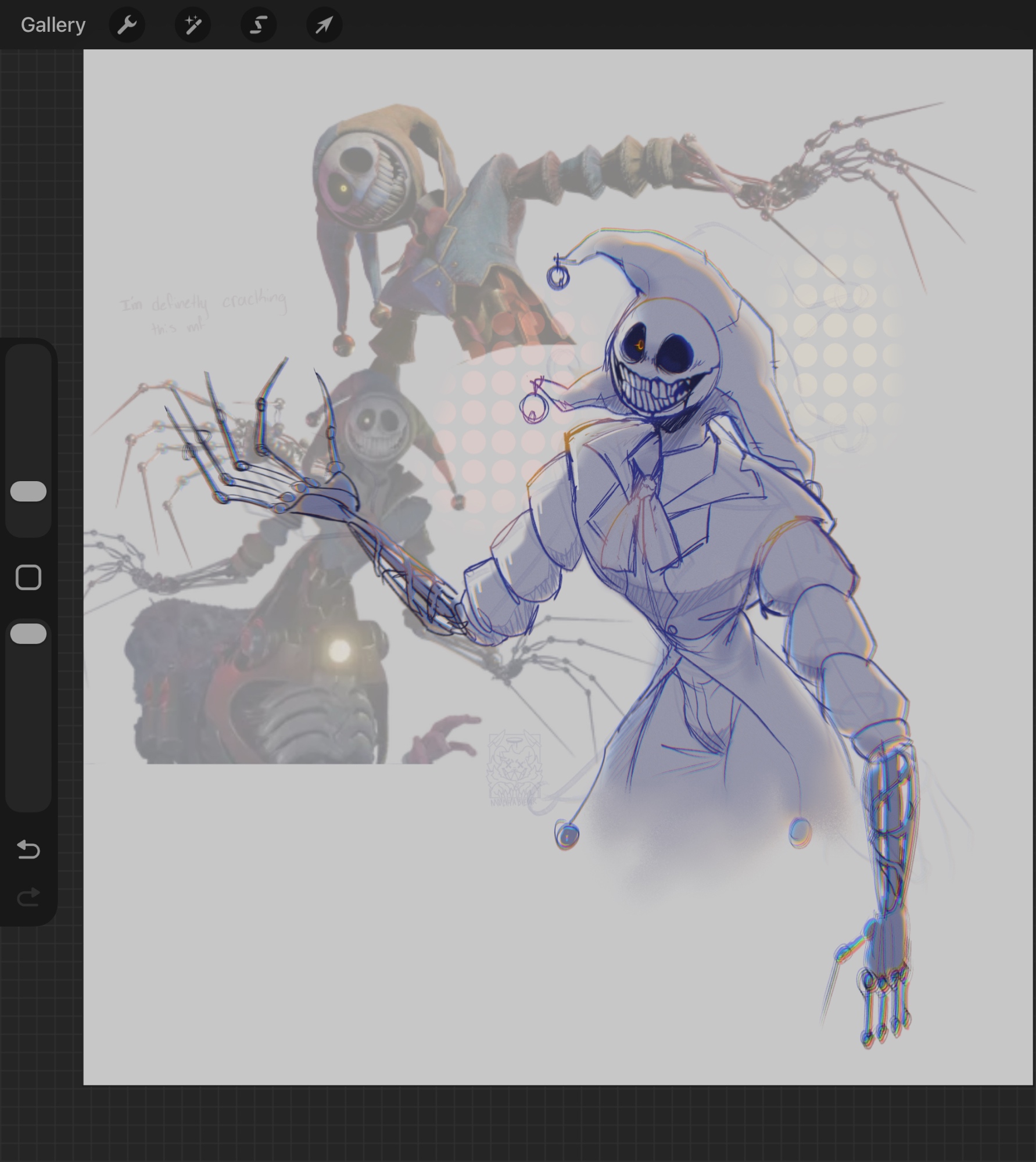Open the Adjustments magic wand menu
This screenshot has width=1036, height=1162.
[x=192, y=25]
